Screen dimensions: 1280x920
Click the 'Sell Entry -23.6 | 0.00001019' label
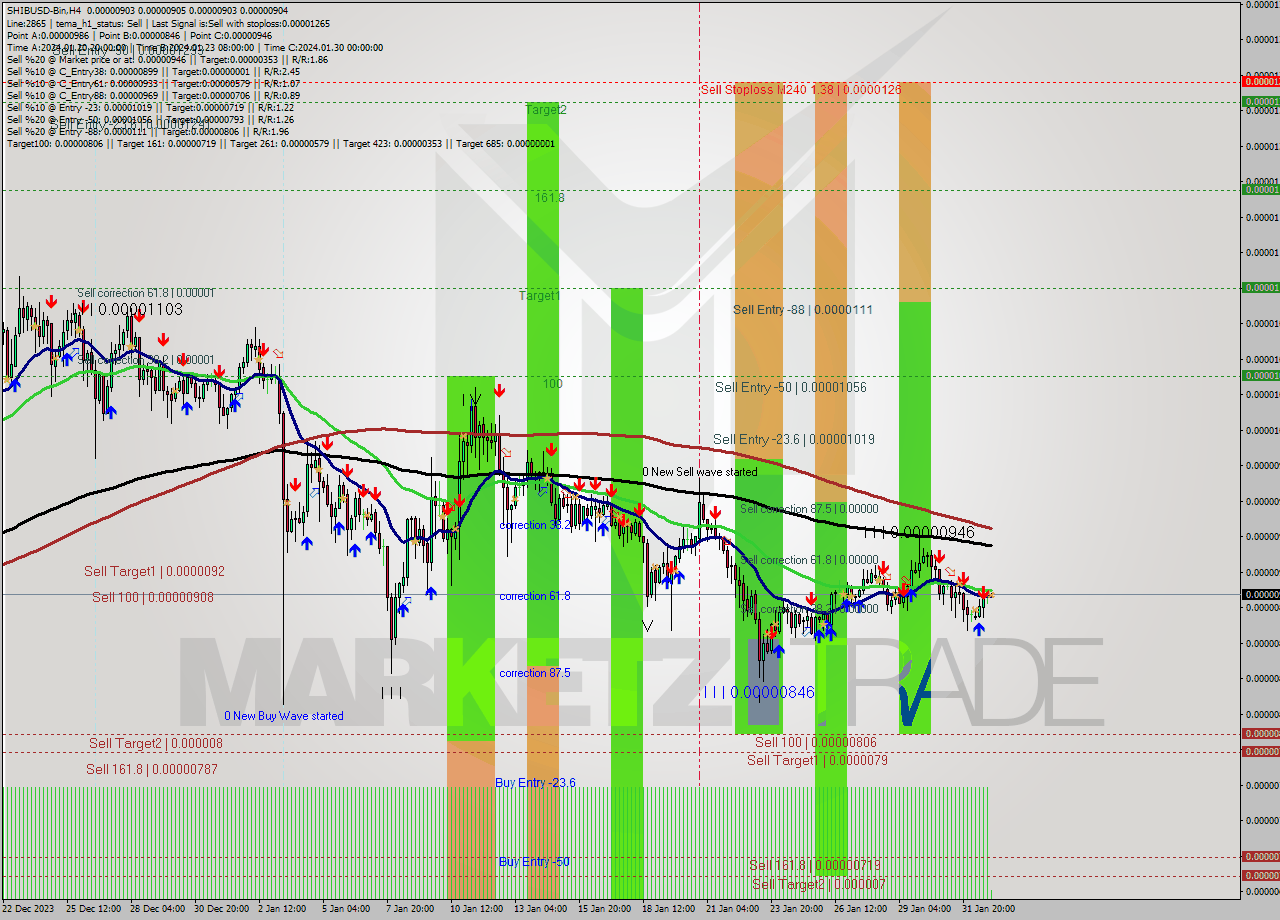(x=794, y=439)
